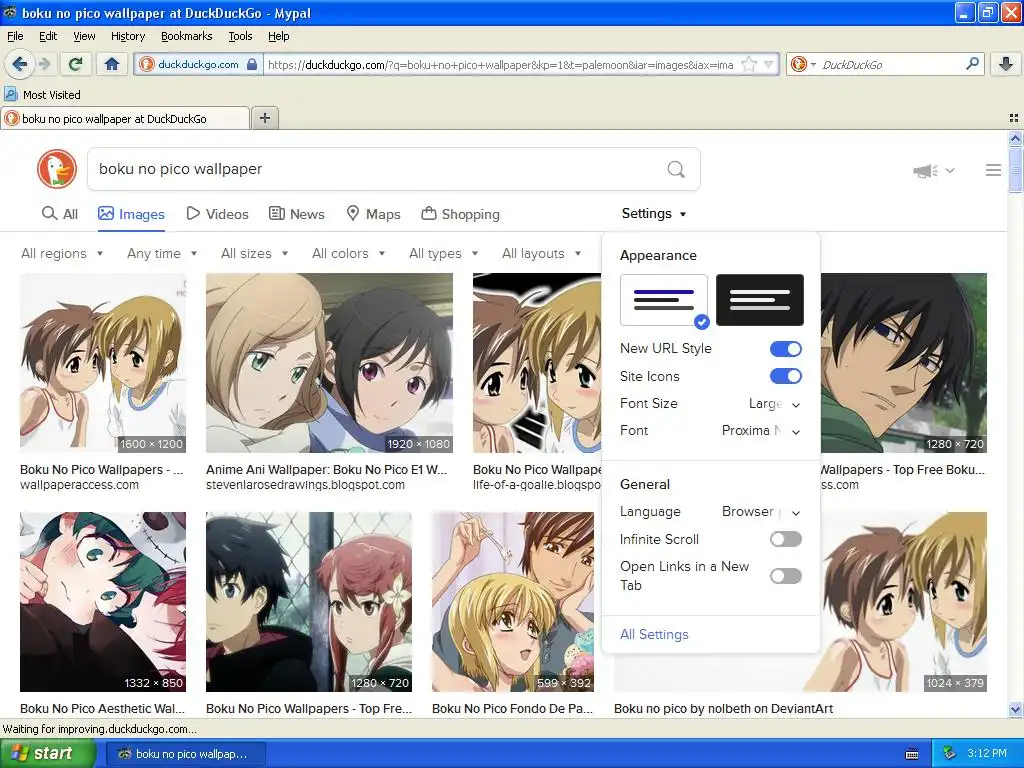Open Downloads with the down-arrow icon
Viewport: 1024px width, 768px height.
pyautogui.click(x=1006, y=64)
